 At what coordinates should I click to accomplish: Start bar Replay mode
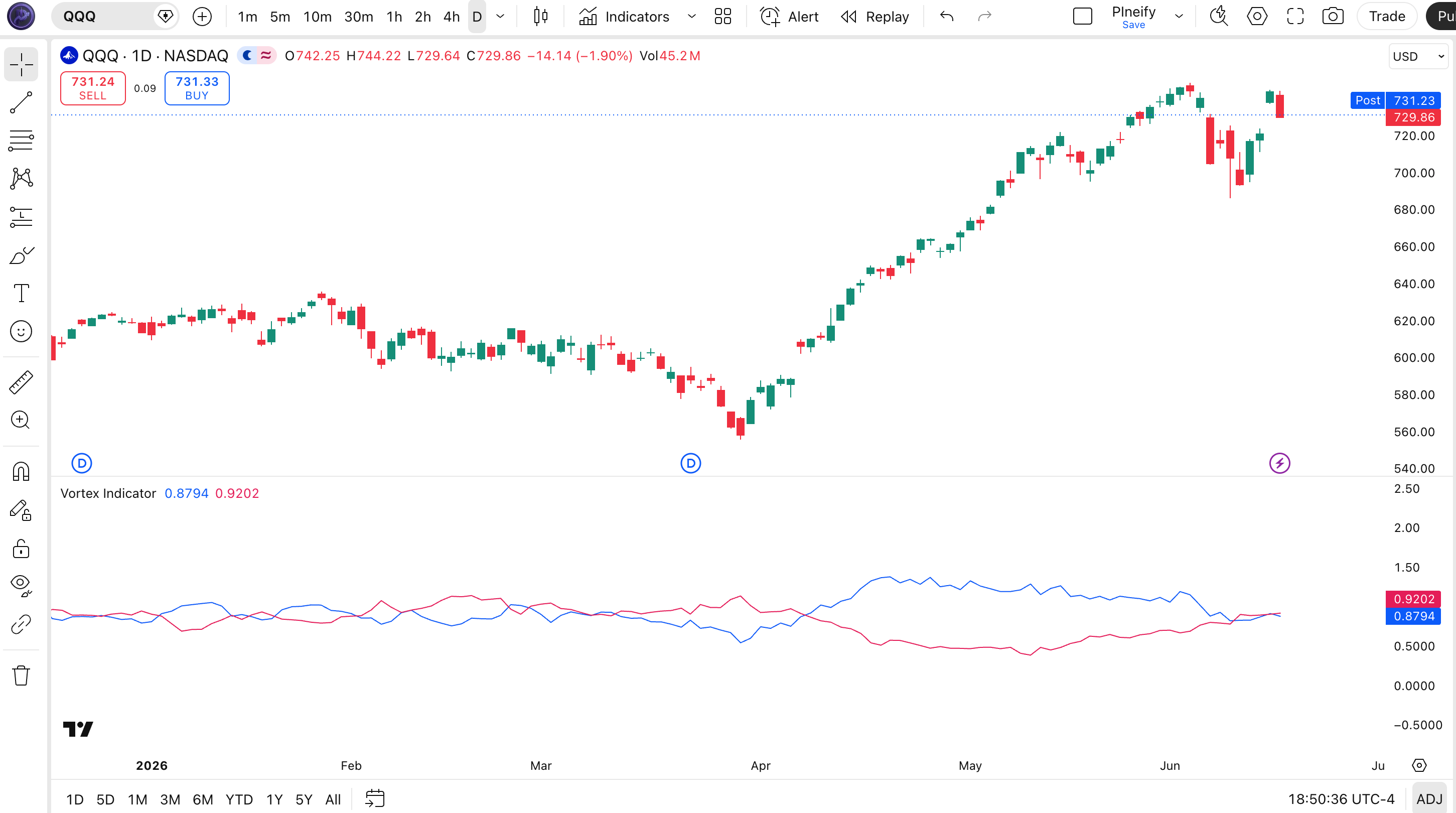point(875,17)
